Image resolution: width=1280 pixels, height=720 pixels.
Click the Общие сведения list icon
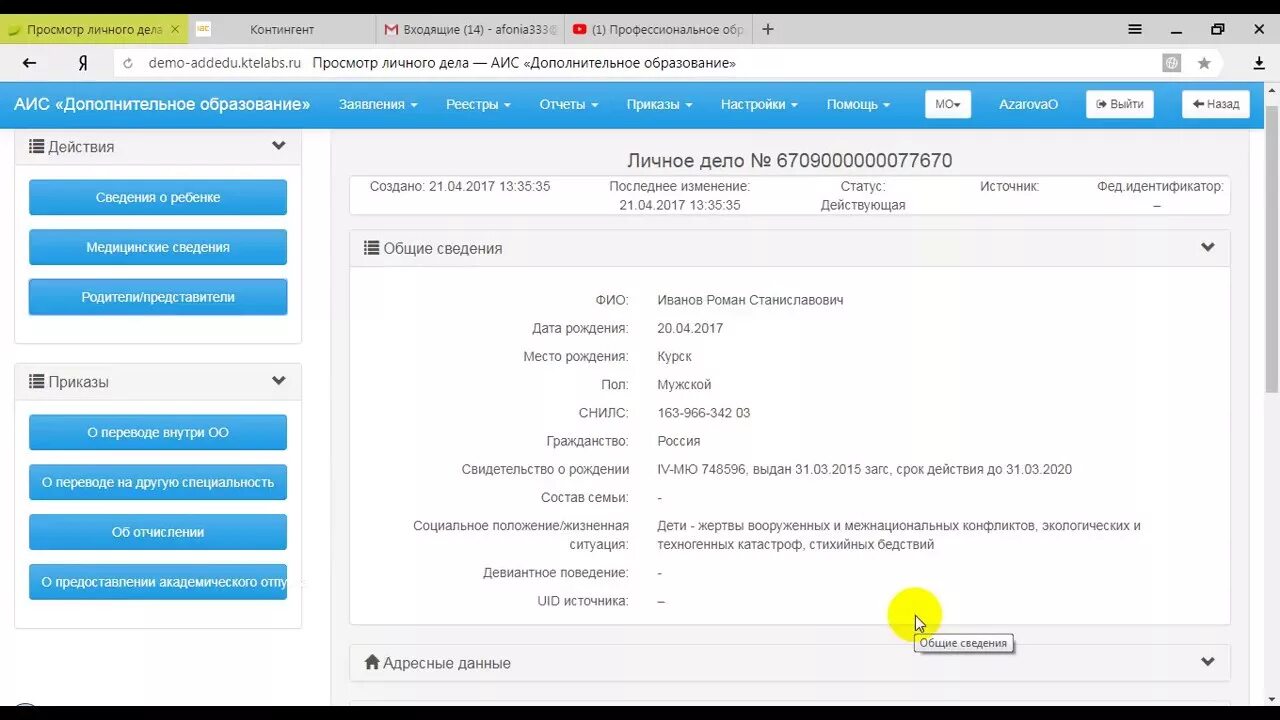[371, 248]
